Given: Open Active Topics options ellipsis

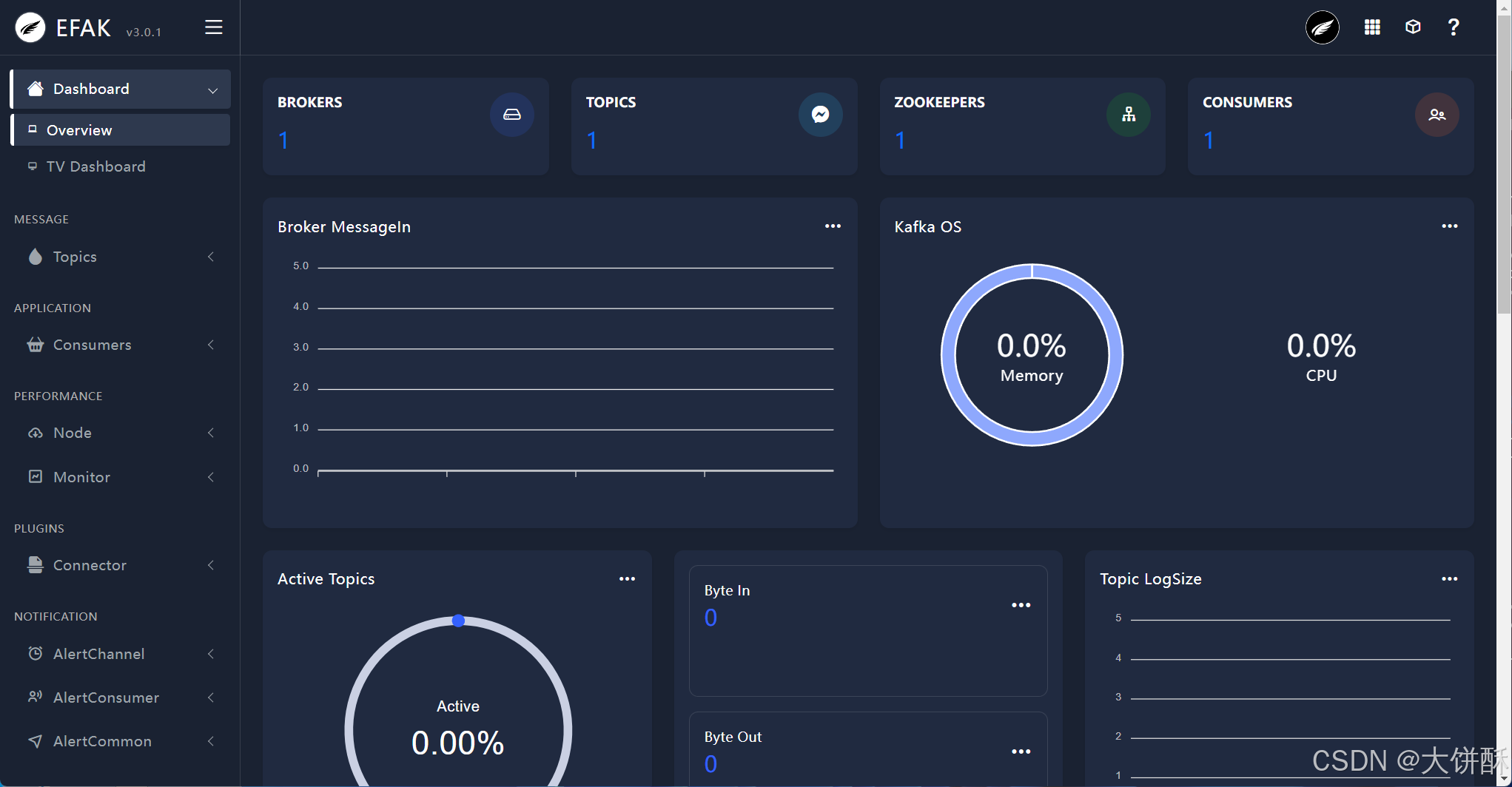Looking at the screenshot, I should click(x=628, y=579).
